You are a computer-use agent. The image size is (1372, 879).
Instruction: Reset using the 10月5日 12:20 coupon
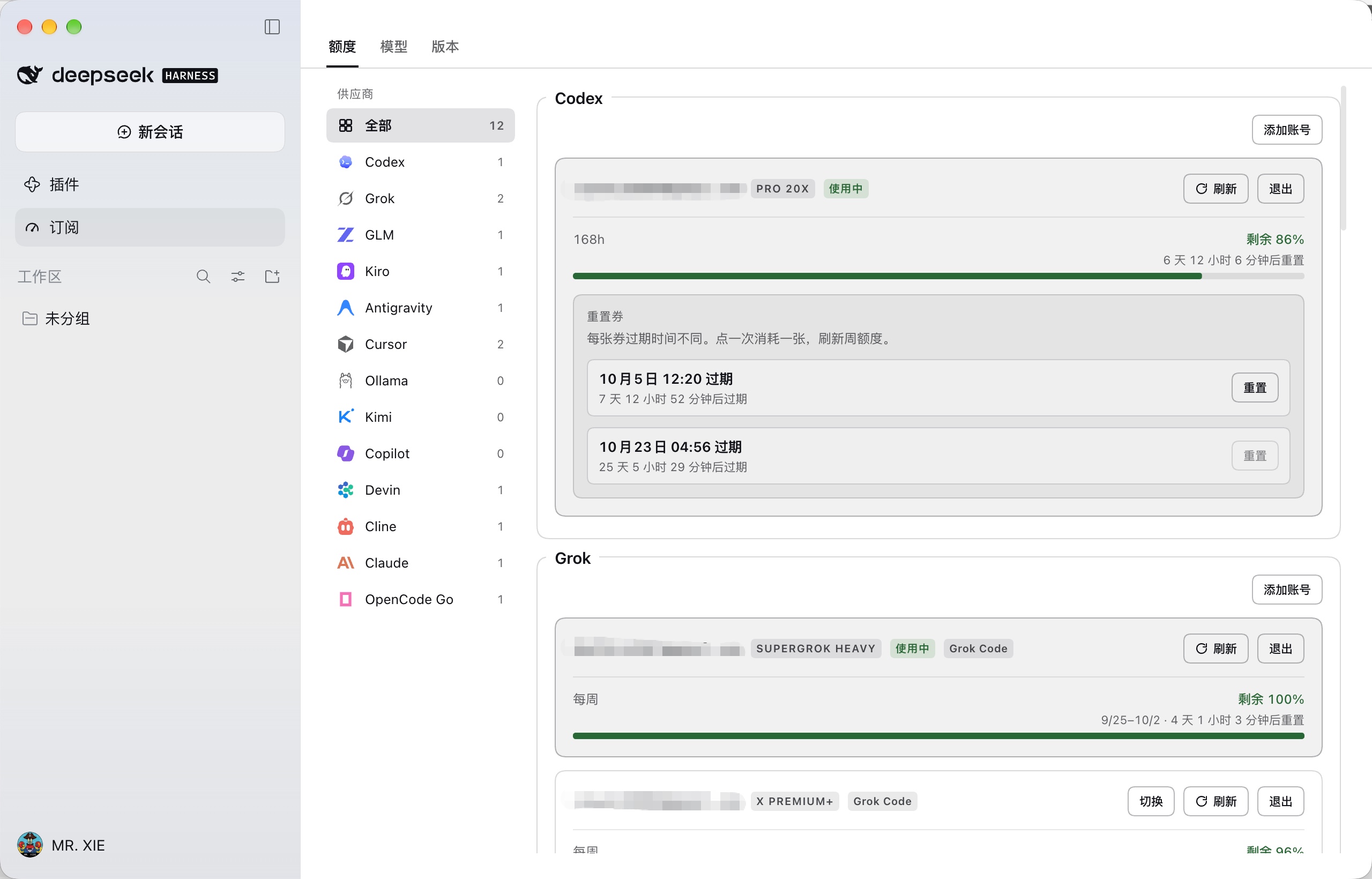(1255, 388)
